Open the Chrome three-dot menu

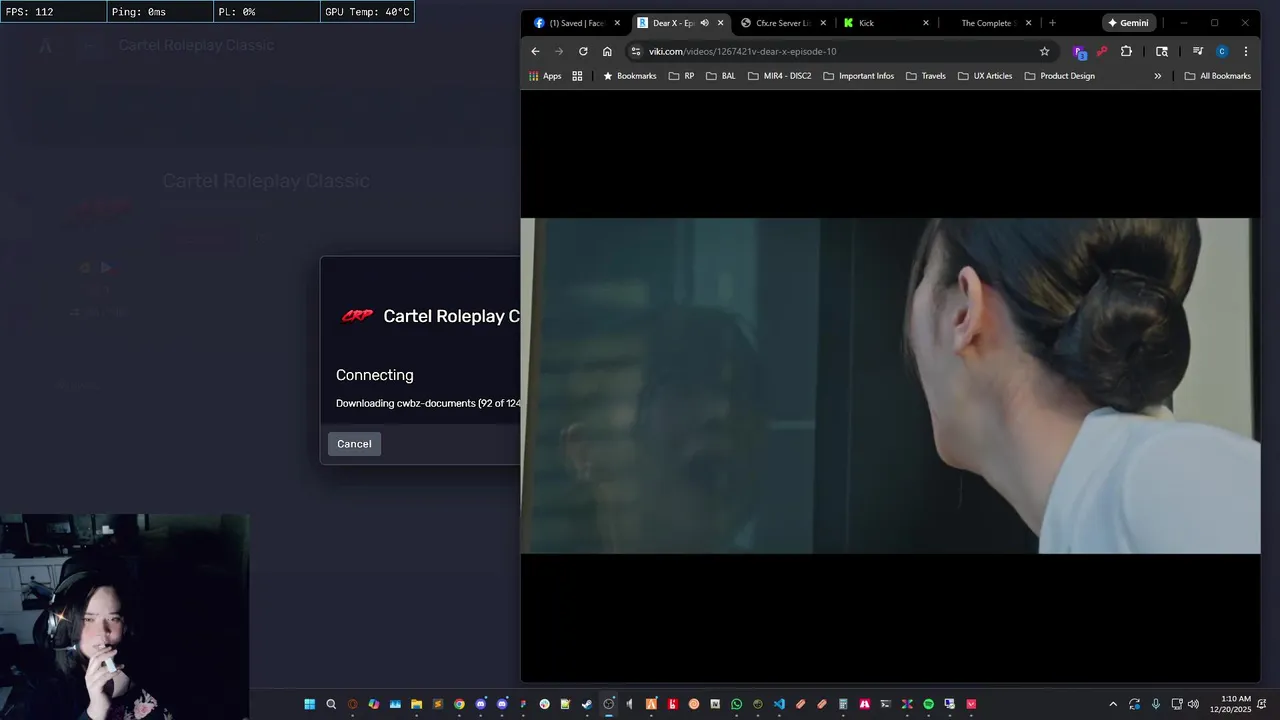(1245, 51)
